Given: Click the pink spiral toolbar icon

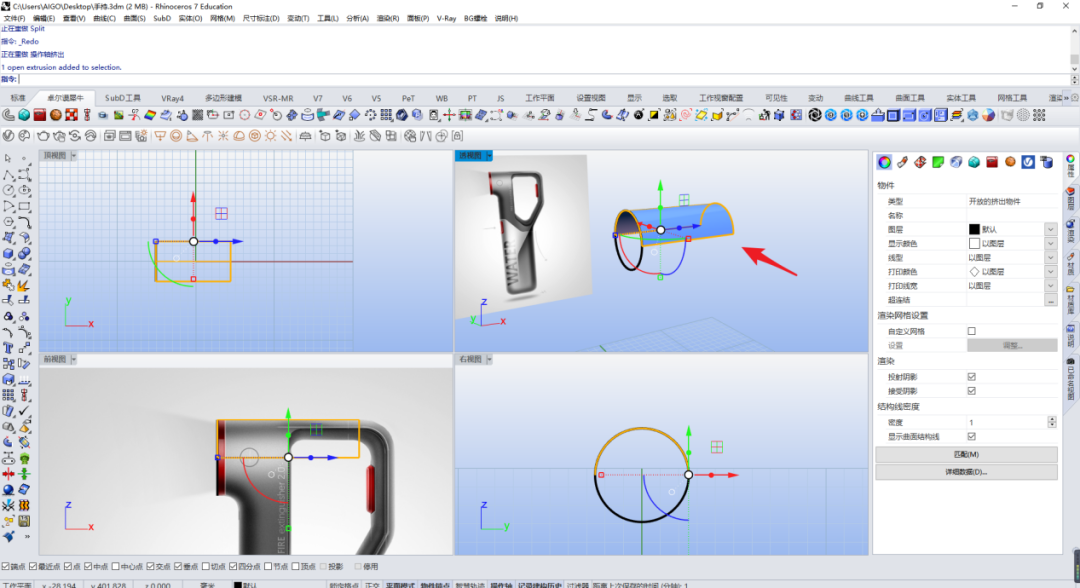Looking at the screenshot, I should tap(685, 115).
